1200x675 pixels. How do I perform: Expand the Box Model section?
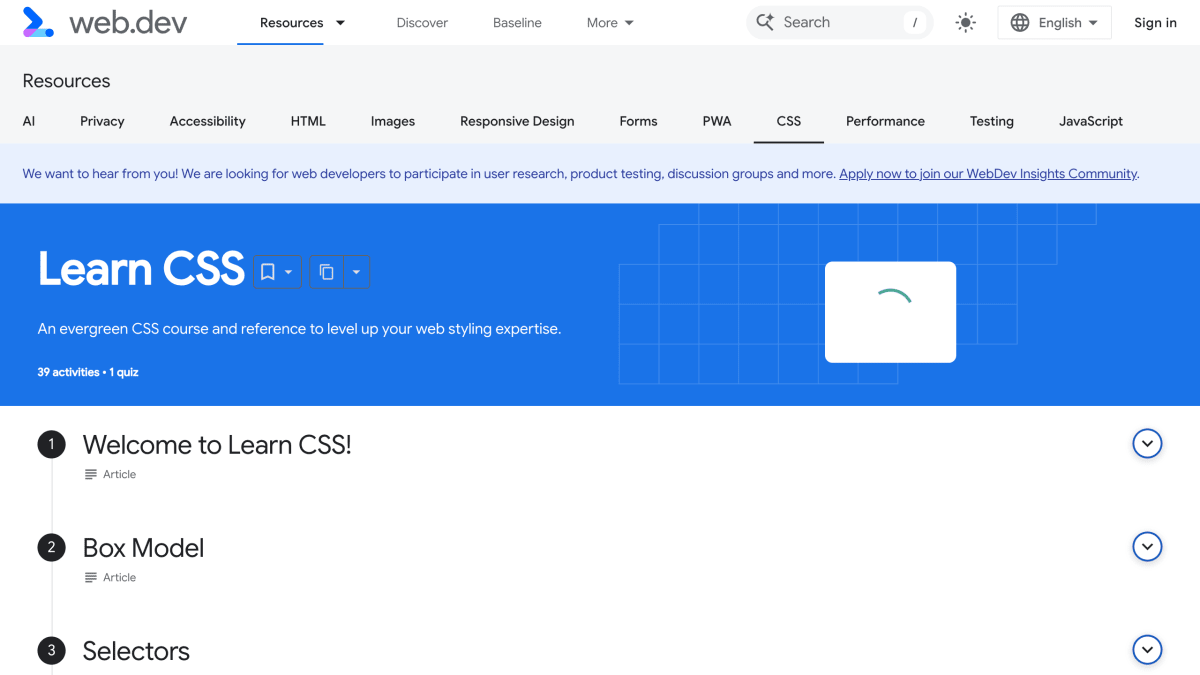[x=1147, y=546]
